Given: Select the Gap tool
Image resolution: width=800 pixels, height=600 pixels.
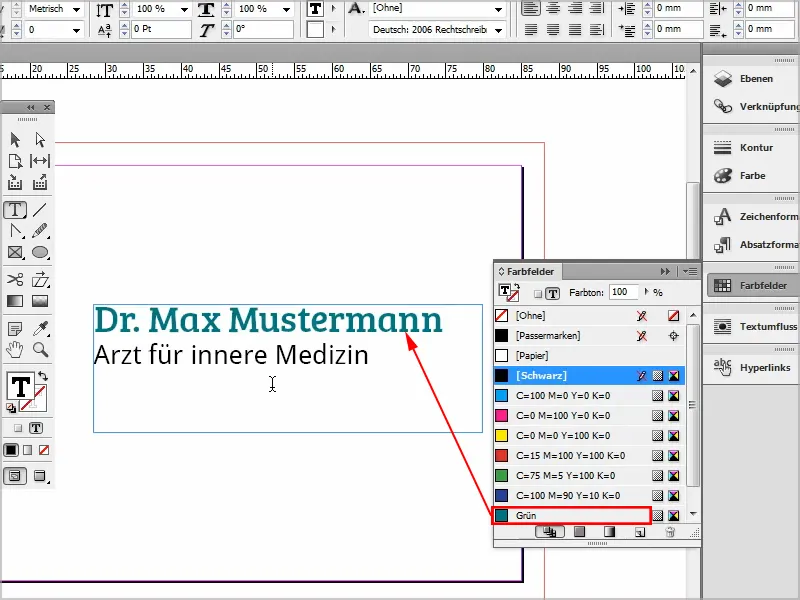Looking at the screenshot, I should tap(40, 161).
